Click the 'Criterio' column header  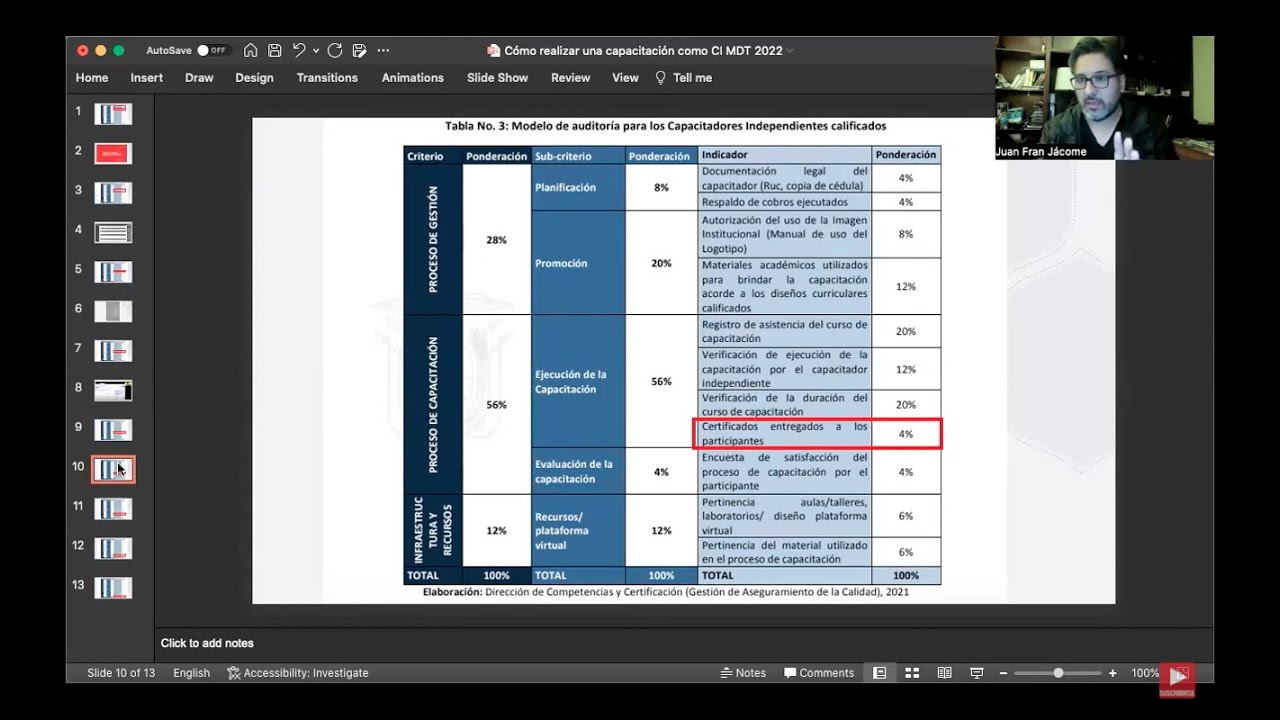tap(433, 156)
